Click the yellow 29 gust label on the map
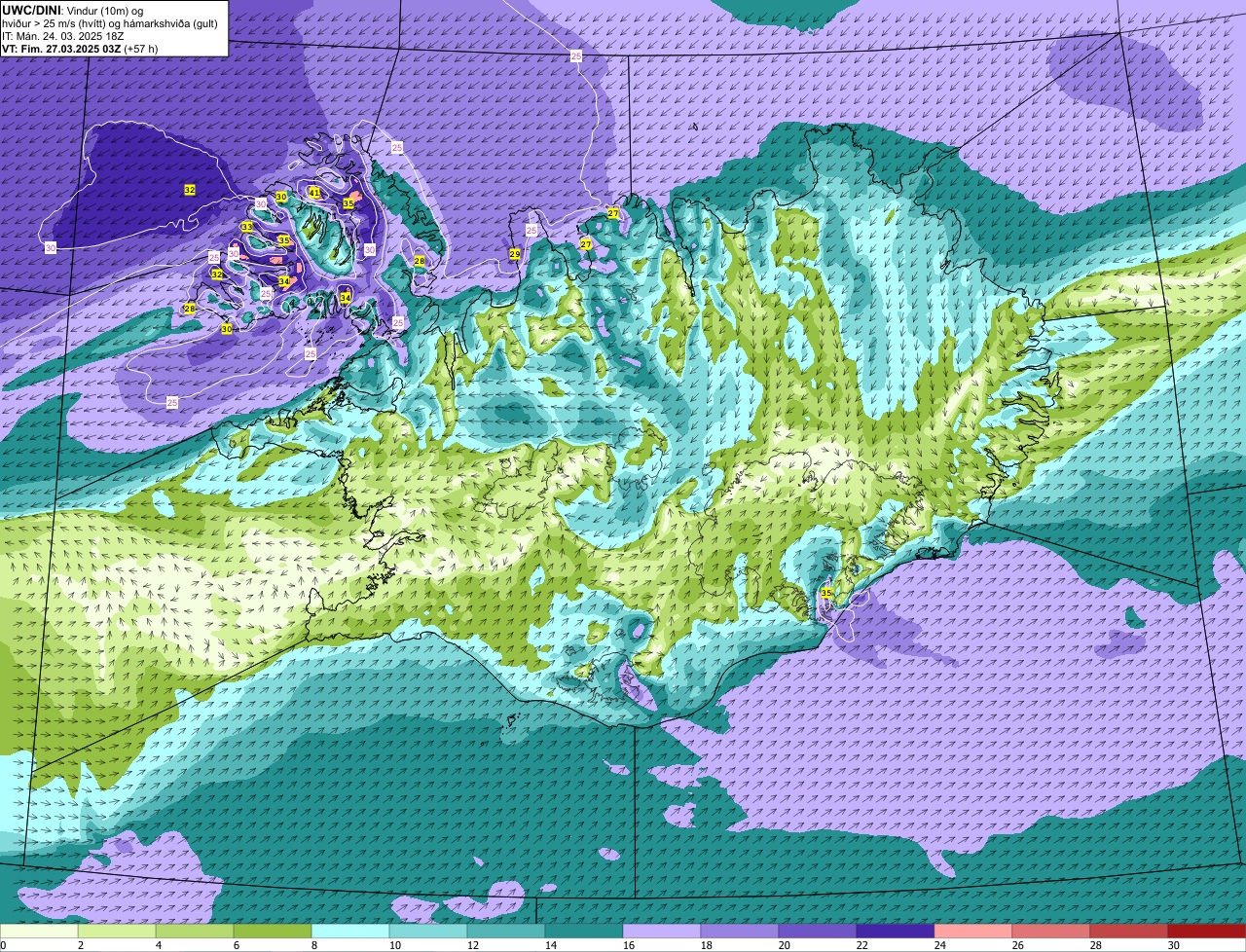 [515, 254]
